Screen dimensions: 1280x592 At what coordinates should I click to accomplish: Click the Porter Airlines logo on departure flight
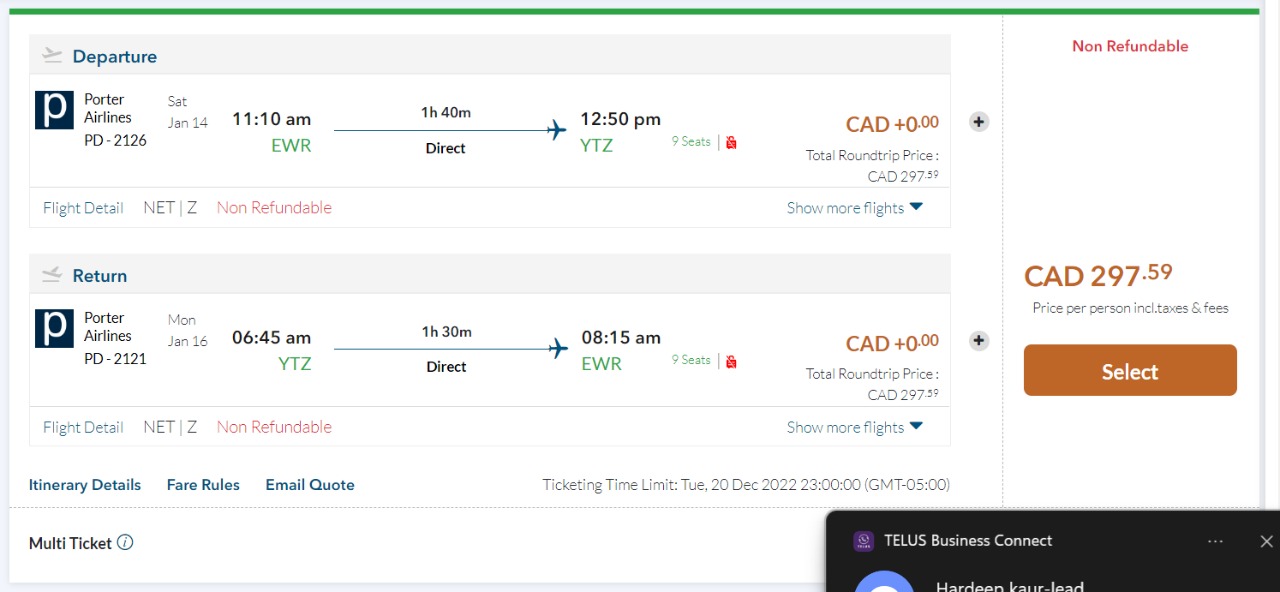pos(54,110)
